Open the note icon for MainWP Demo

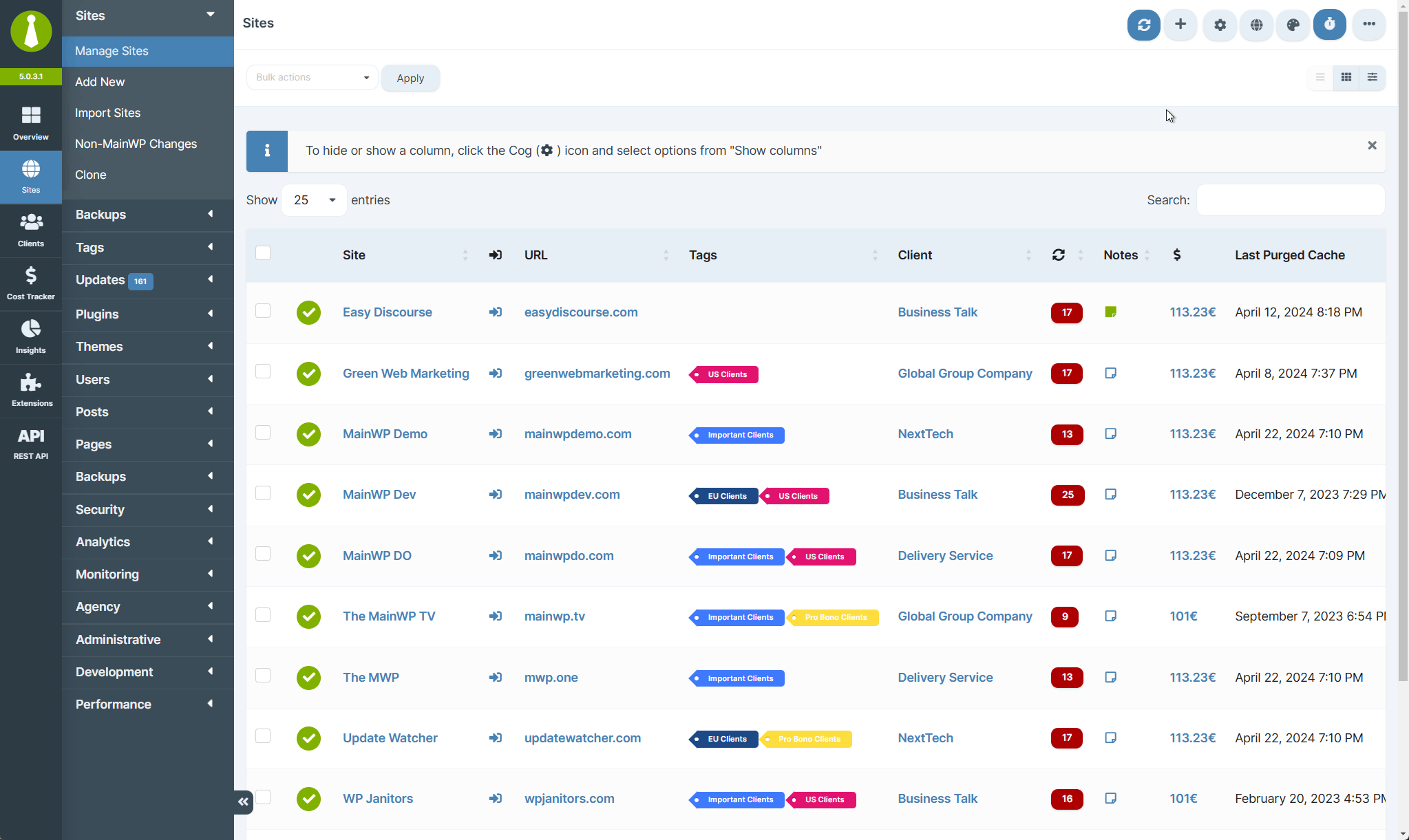(x=1110, y=433)
